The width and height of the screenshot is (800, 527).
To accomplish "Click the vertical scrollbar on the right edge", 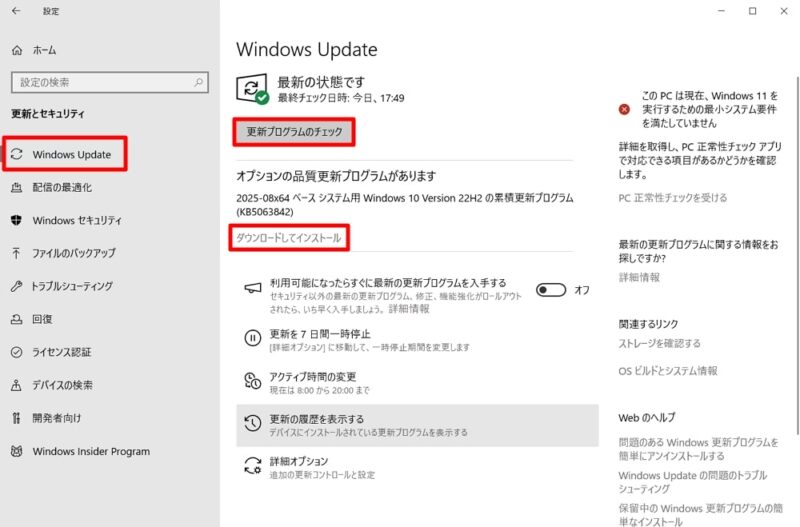I will (797, 255).
